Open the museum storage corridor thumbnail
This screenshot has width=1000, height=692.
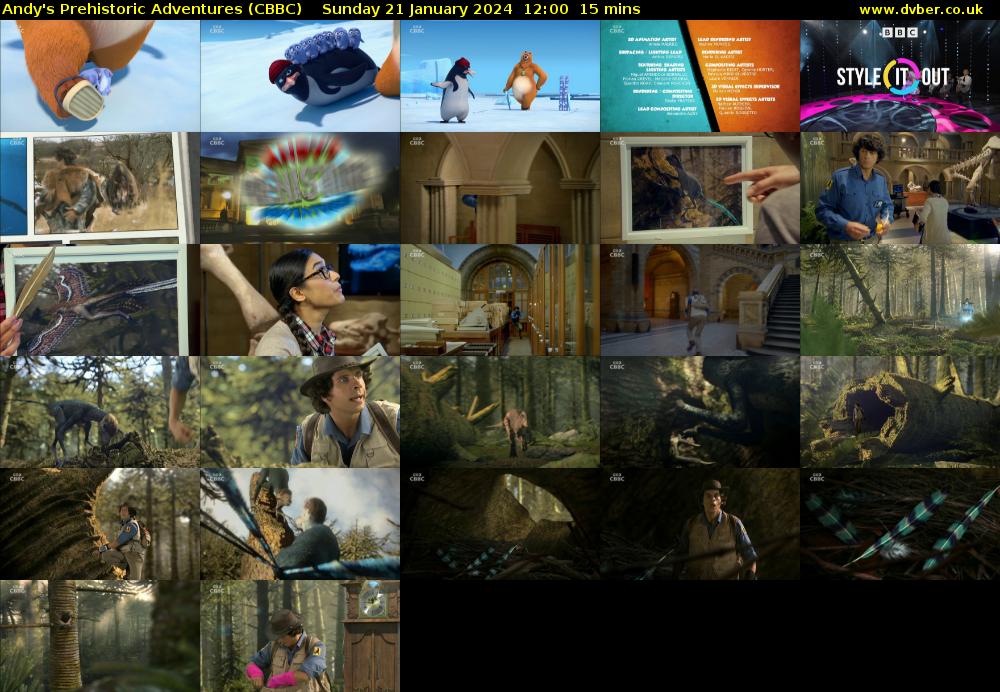[x=500, y=300]
